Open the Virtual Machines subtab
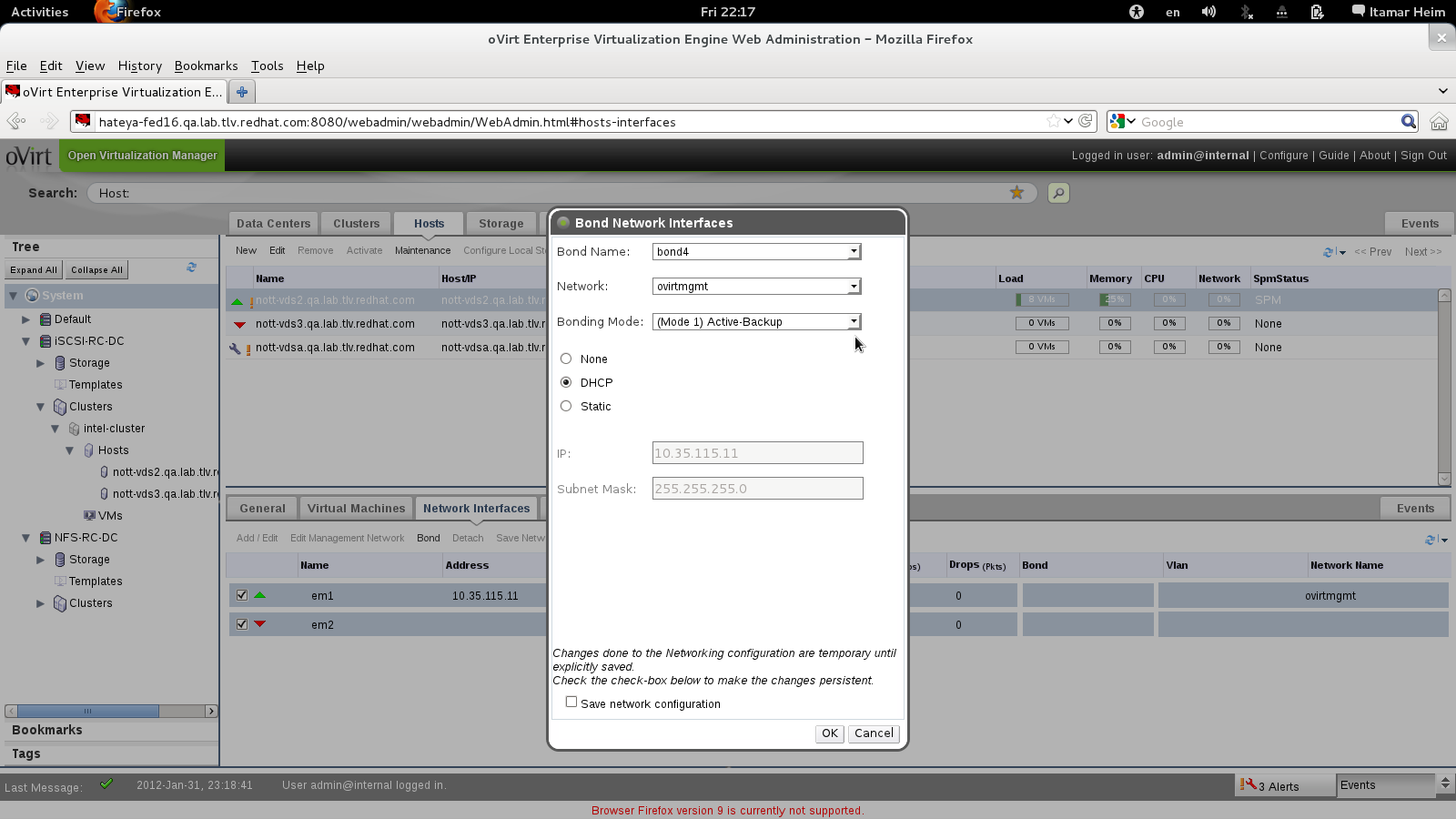The image size is (1456, 819). 356,509
